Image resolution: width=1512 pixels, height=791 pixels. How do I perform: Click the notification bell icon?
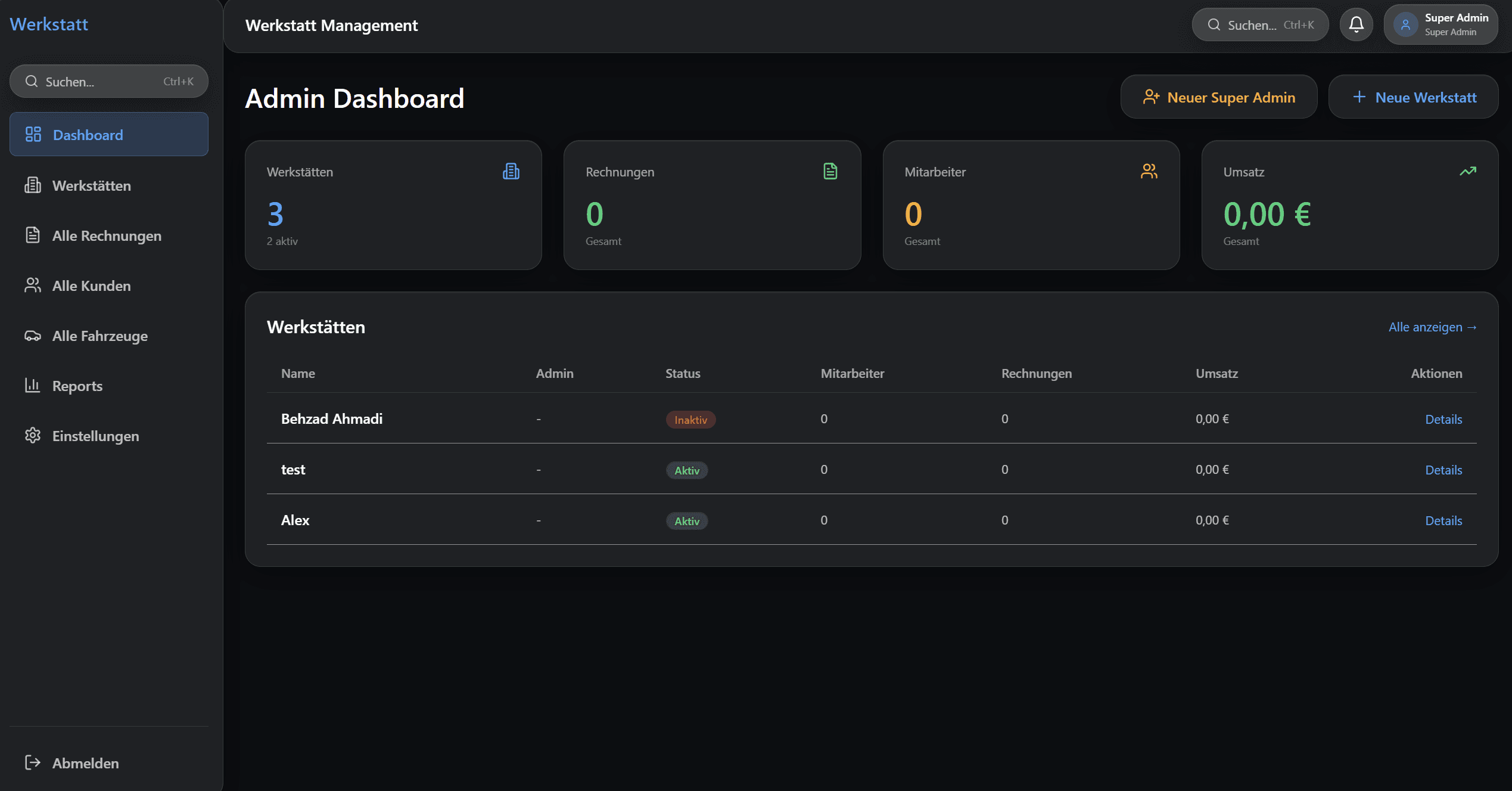tap(1356, 24)
